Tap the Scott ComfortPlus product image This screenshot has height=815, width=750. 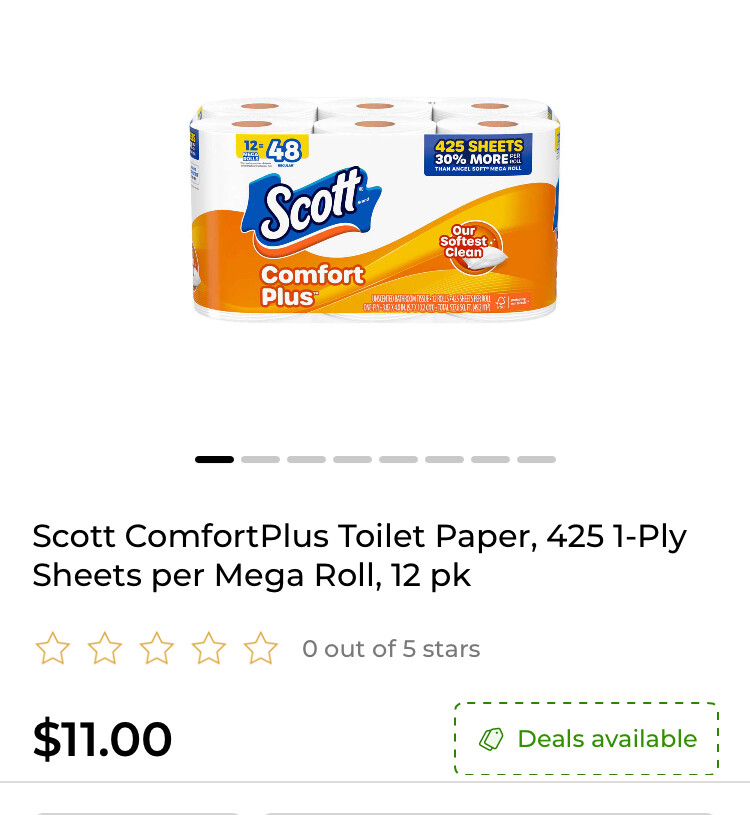coord(375,209)
